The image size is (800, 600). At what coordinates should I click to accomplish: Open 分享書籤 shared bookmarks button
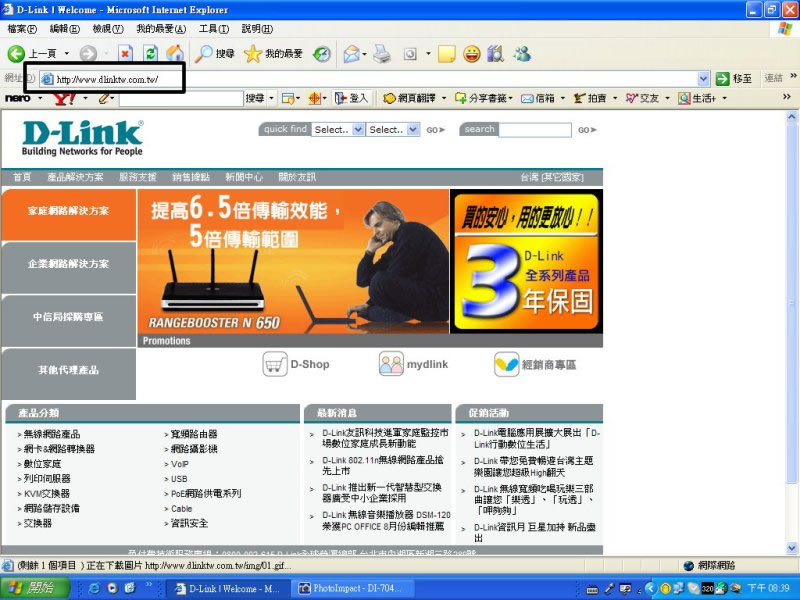[x=482, y=98]
